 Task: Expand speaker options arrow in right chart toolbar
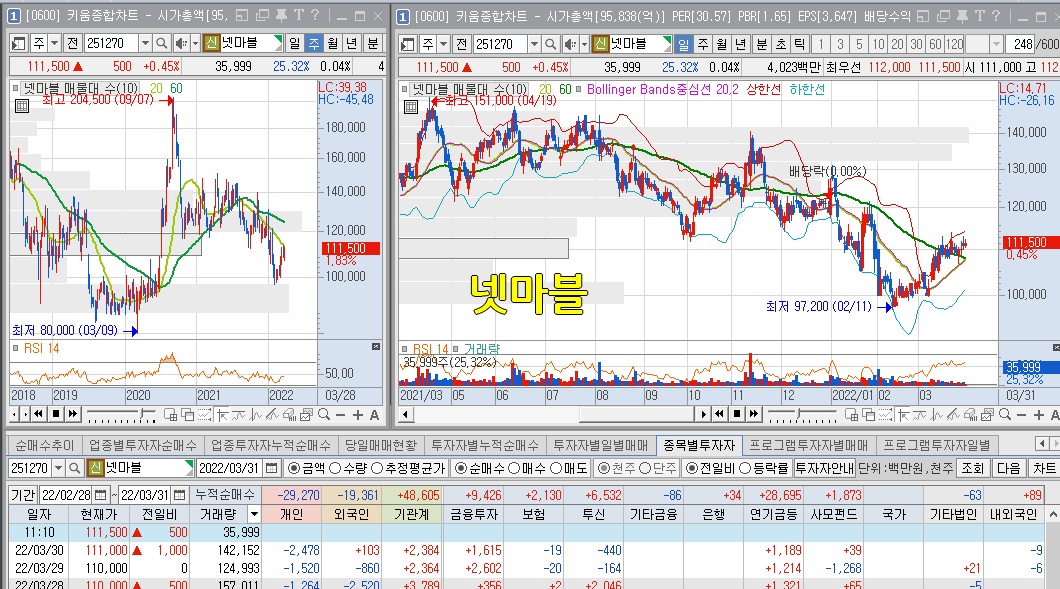pos(584,45)
